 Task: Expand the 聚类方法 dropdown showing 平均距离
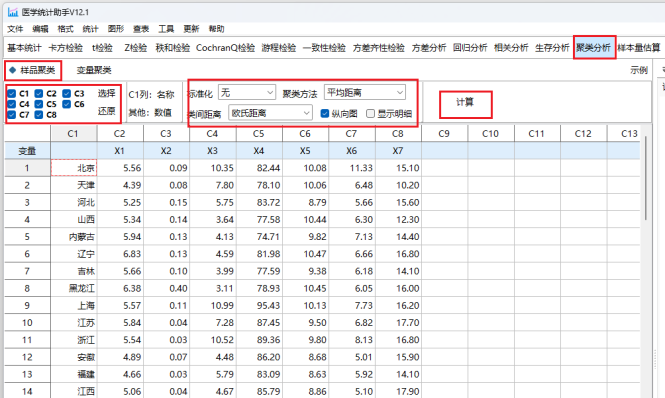[x=365, y=92]
